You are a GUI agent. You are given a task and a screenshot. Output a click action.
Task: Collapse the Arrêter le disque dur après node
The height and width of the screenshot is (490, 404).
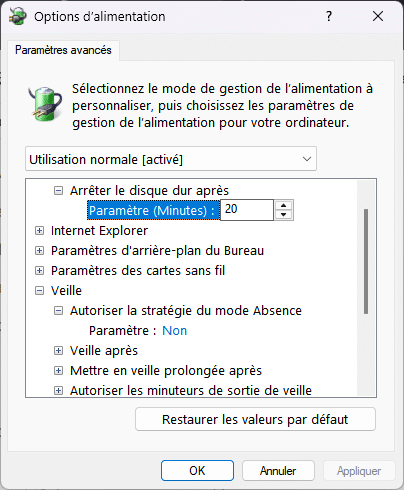[58, 191]
